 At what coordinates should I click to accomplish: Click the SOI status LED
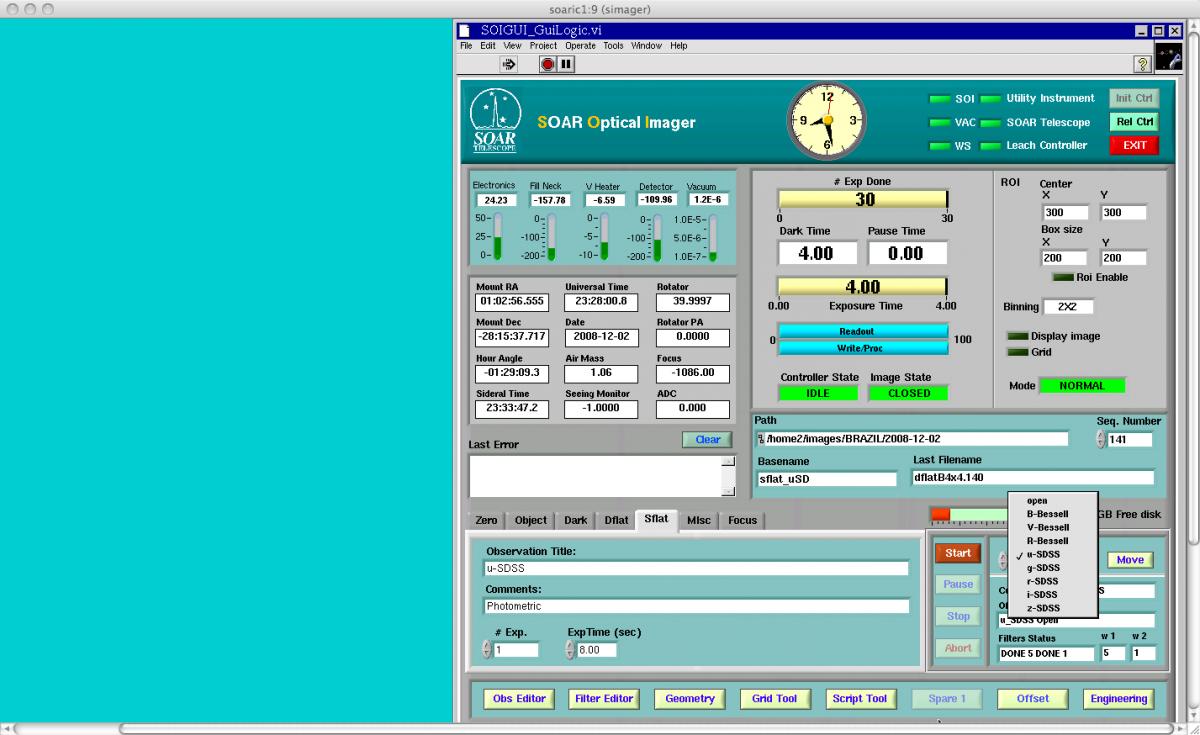pos(939,99)
